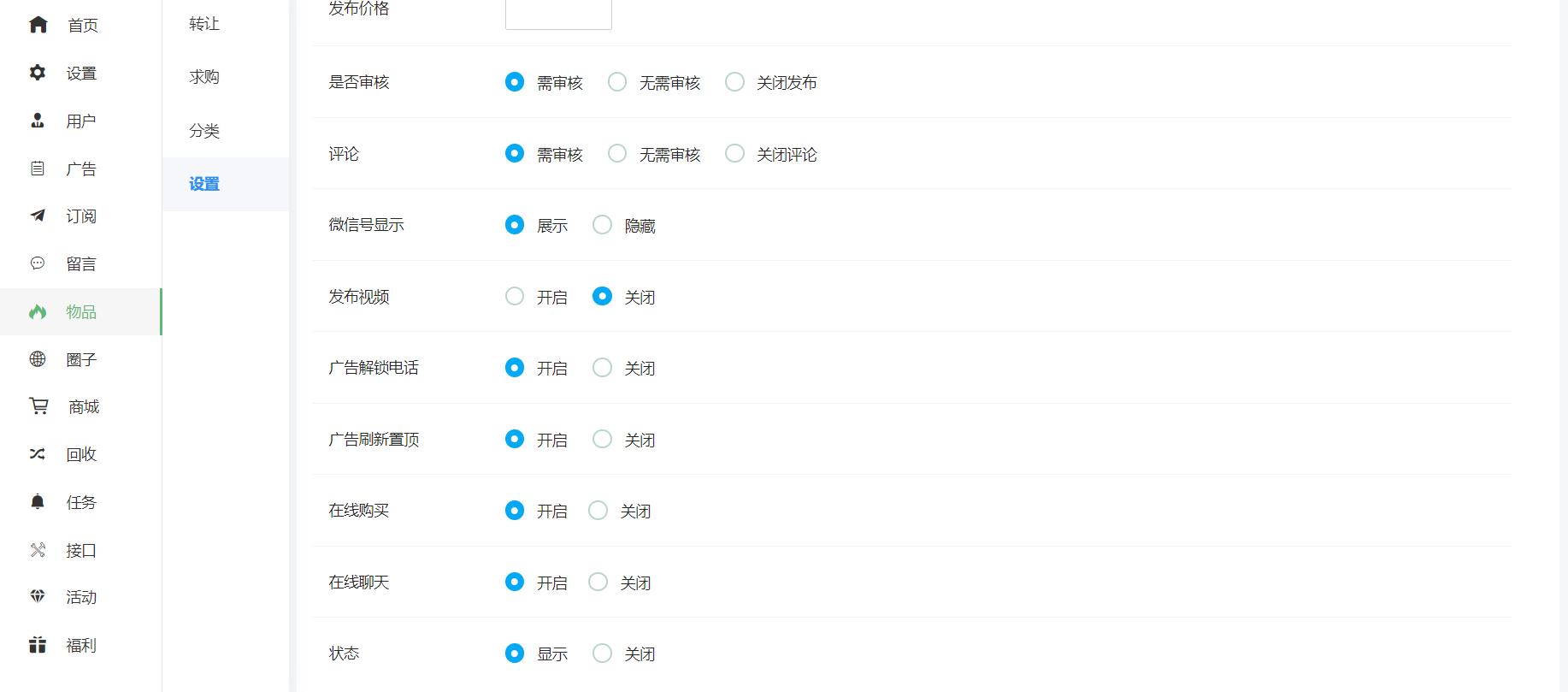Open settings via the gear icon
Viewport: 1568px width, 692px height.
tap(38, 73)
